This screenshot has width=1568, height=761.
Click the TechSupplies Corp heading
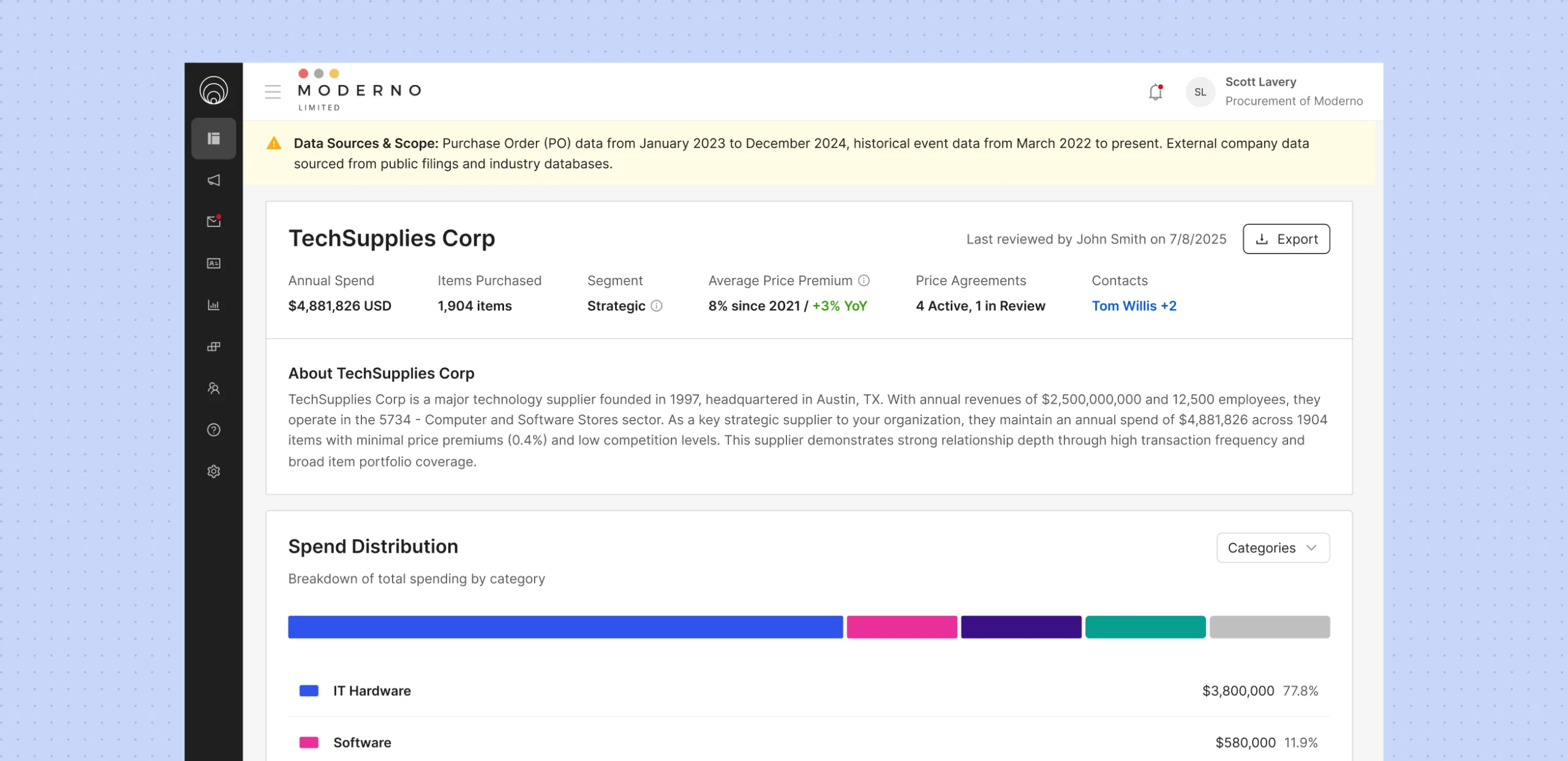(391, 238)
